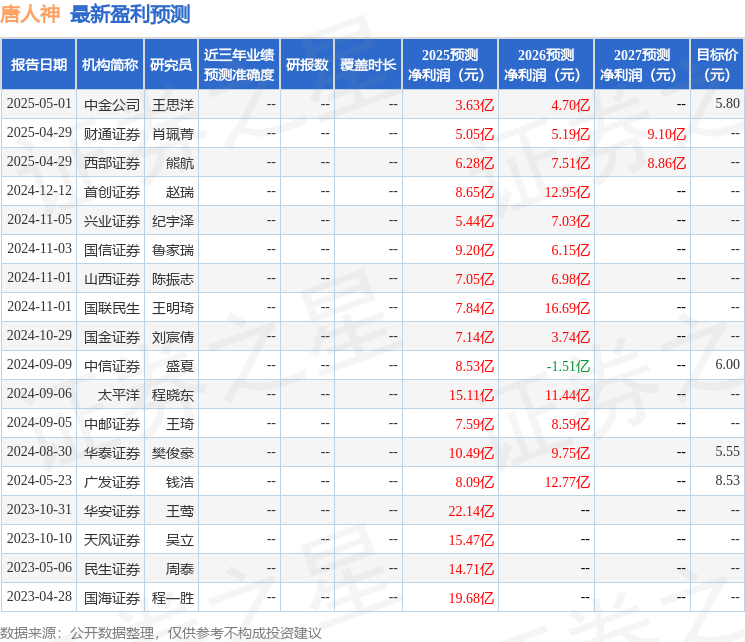
Task: Click the 2027预测净利润 column header
Action: click(x=642, y=65)
